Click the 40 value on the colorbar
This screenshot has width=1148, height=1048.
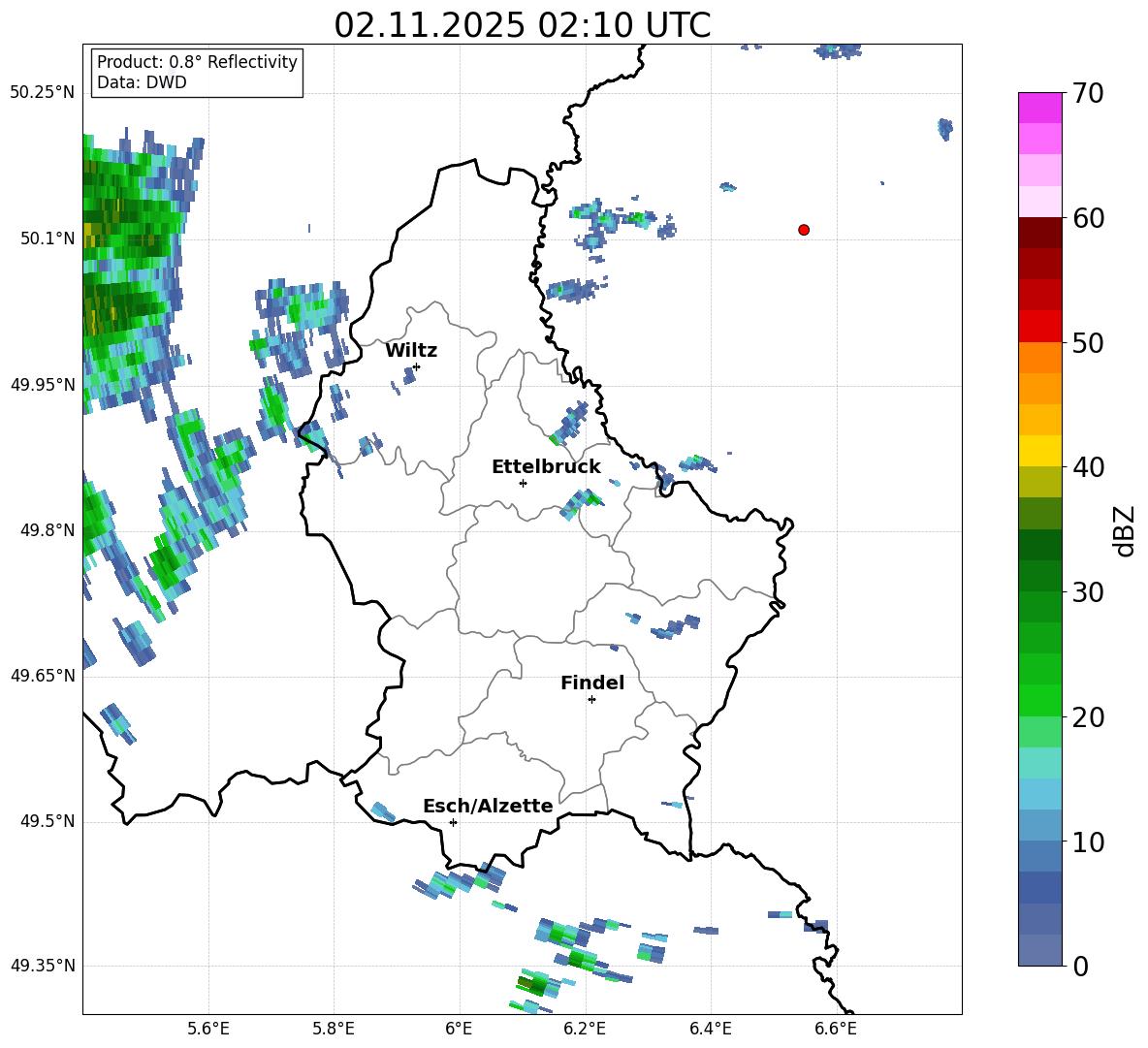pyautogui.click(x=1087, y=467)
